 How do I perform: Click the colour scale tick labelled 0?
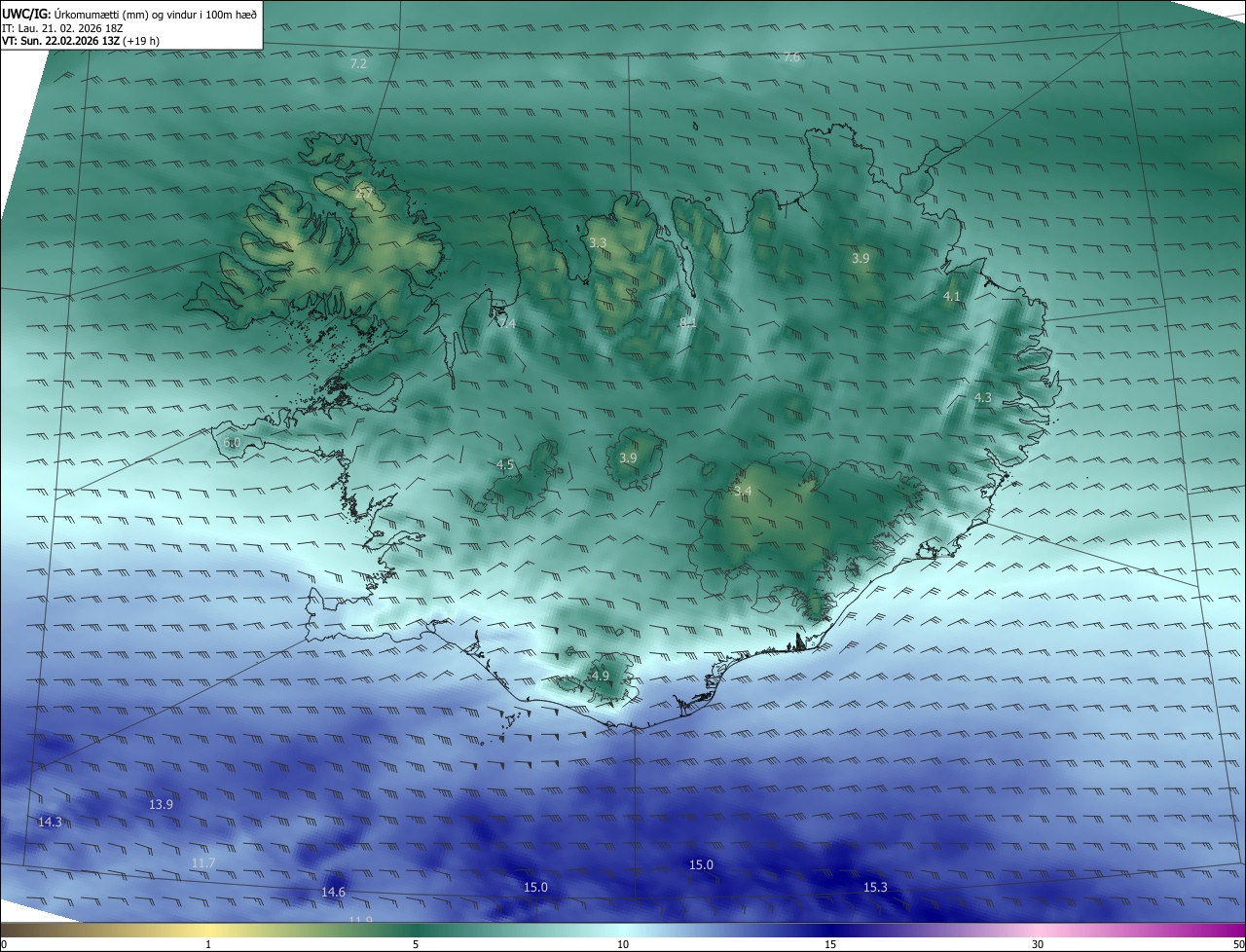coord(4,944)
